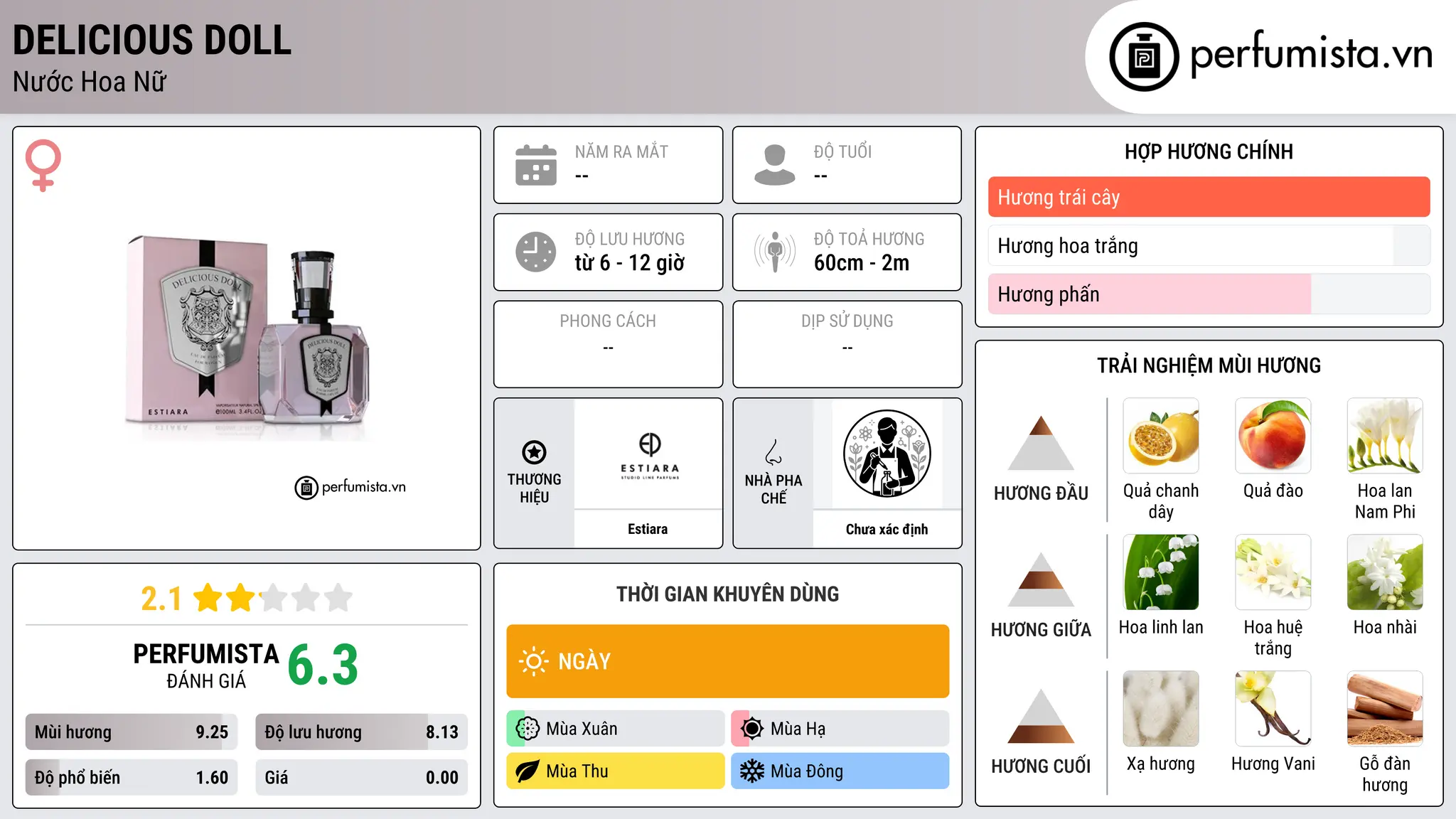Click the HỢP HƯƠNG CHÍNH heading

(x=1209, y=151)
